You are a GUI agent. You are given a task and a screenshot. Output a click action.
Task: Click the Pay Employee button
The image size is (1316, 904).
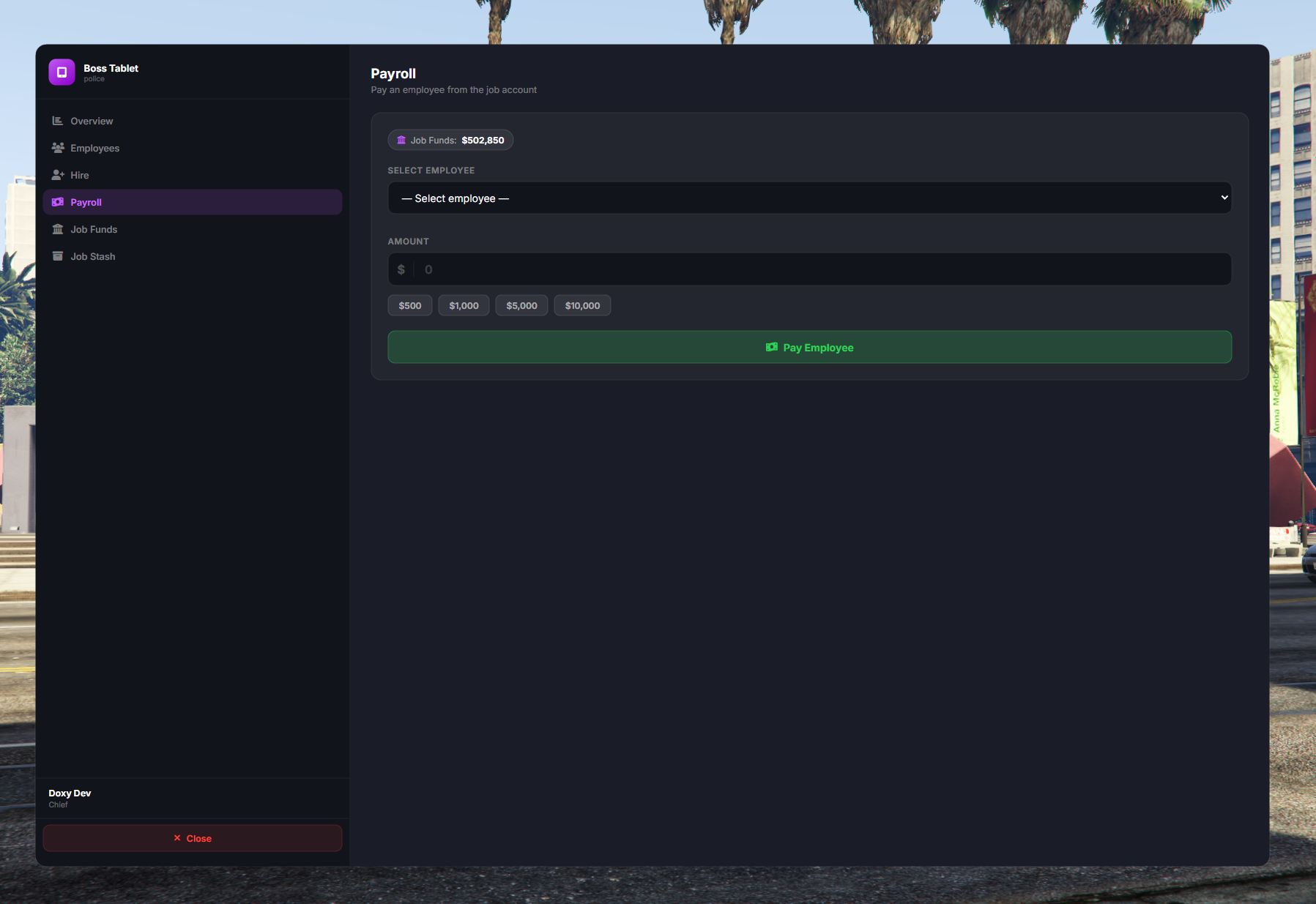809,347
